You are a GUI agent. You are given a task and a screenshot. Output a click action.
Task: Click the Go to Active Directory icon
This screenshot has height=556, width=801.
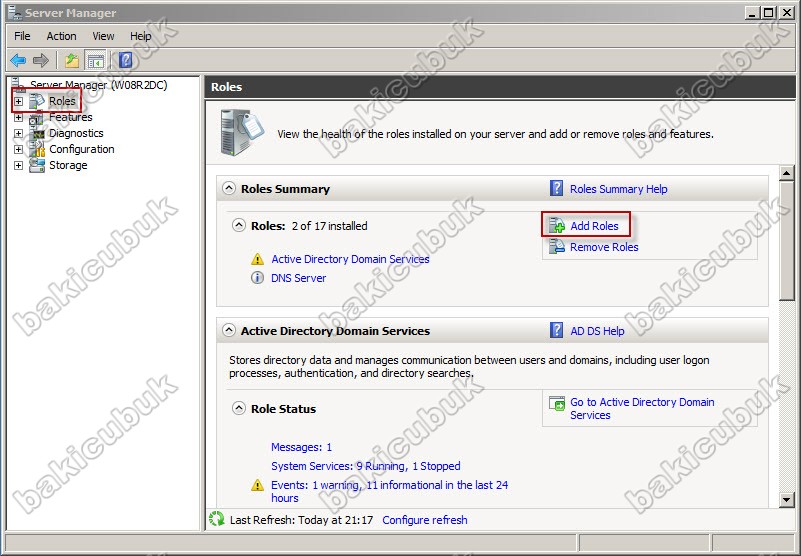click(557, 403)
